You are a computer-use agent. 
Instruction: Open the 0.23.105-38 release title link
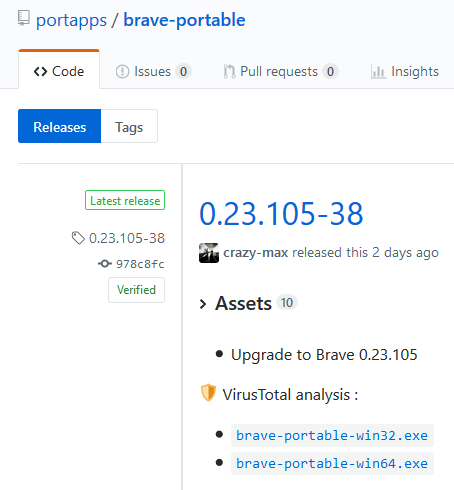point(281,213)
